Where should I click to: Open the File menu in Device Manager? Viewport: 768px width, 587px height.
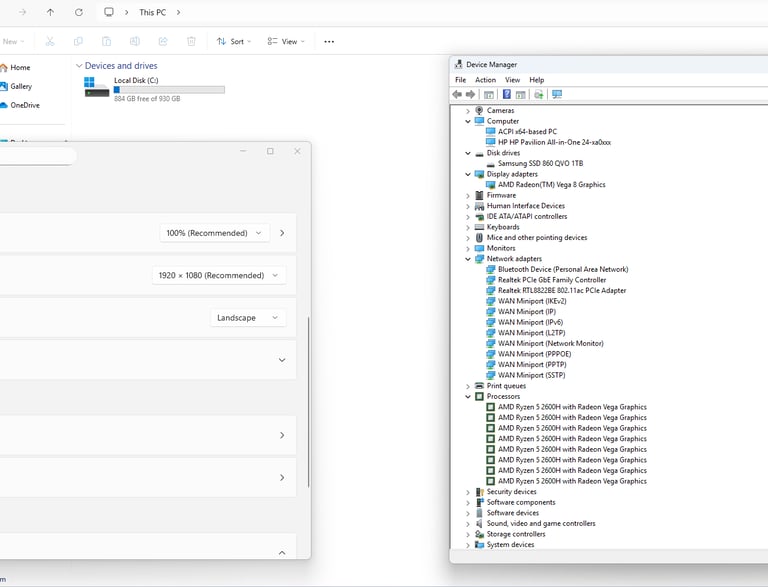pyautogui.click(x=460, y=80)
